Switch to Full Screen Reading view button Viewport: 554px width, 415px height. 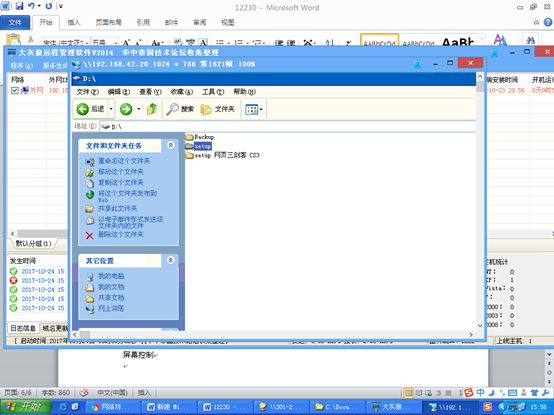[x=419, y=393]
